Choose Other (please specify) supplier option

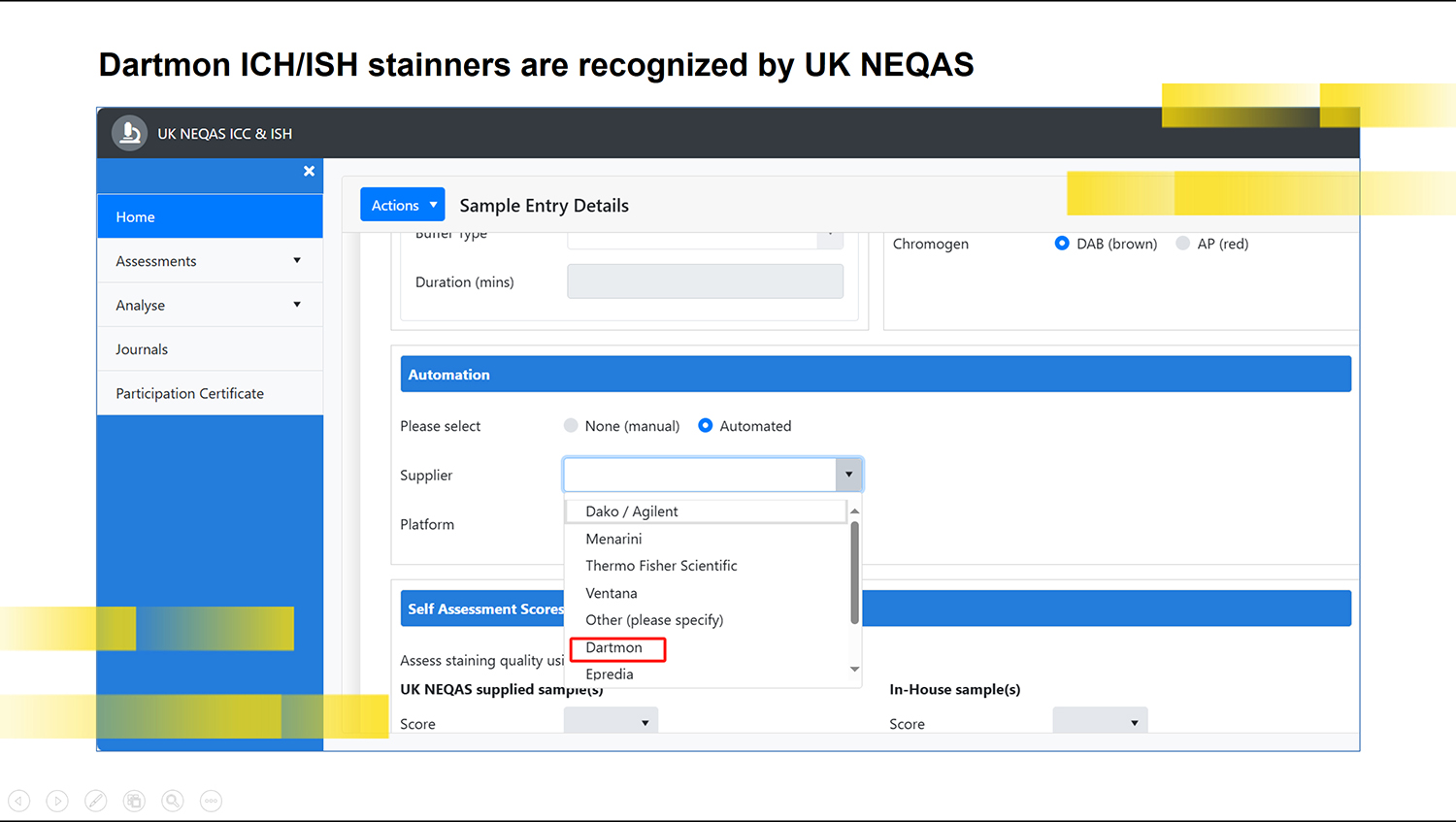(706, 620)
